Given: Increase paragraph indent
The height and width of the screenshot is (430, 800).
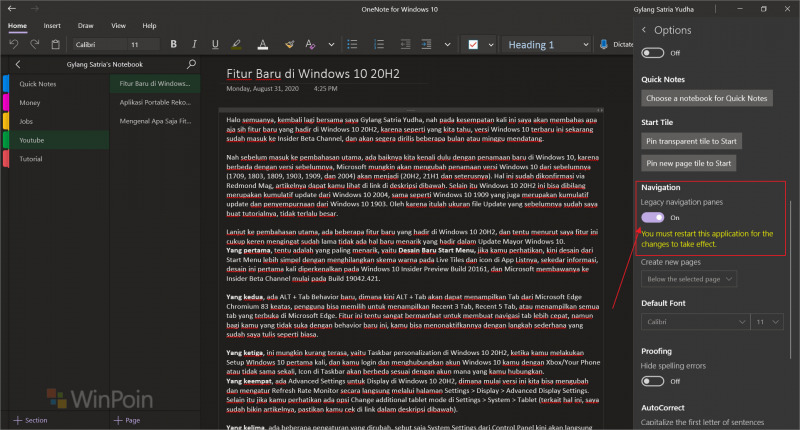Looking at the screenshot, I should point(426,44).
